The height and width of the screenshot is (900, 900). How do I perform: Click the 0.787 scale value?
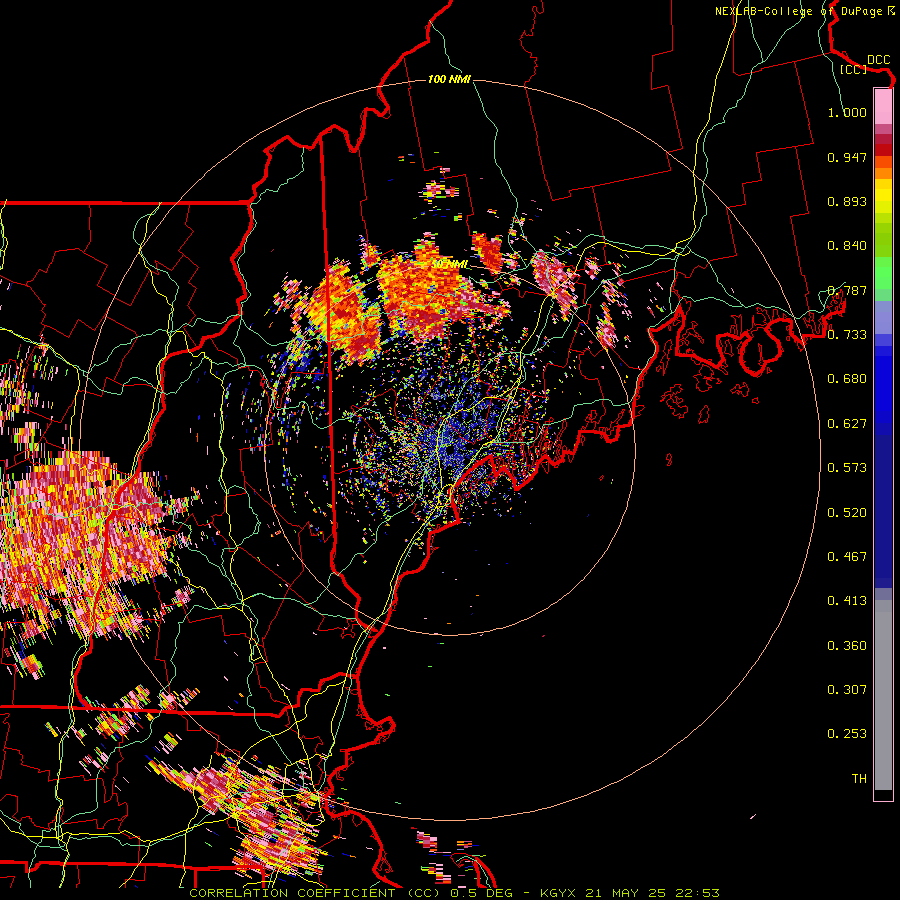[x=847, y=290]
